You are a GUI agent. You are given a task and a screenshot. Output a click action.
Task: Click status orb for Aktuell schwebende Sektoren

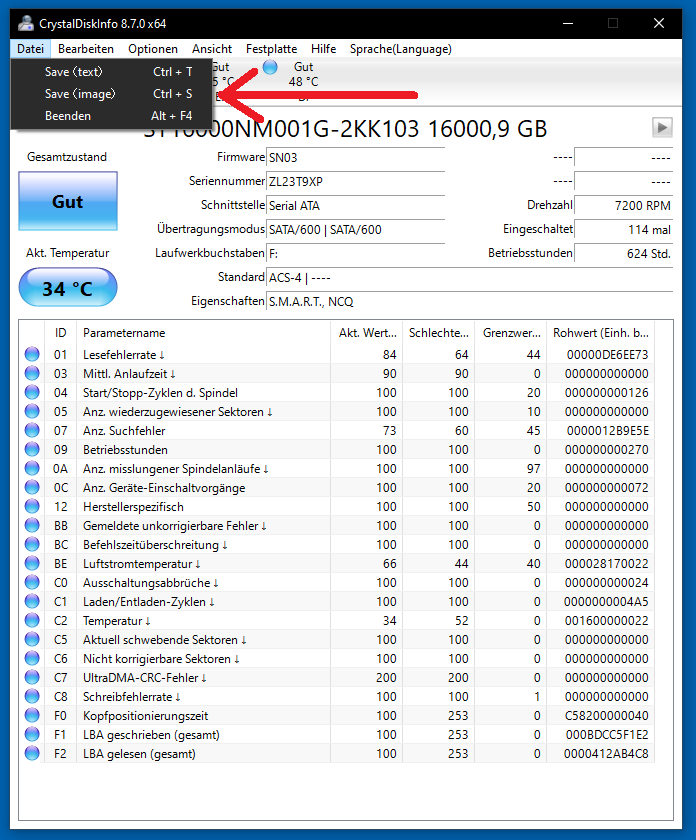pos(32,639)
